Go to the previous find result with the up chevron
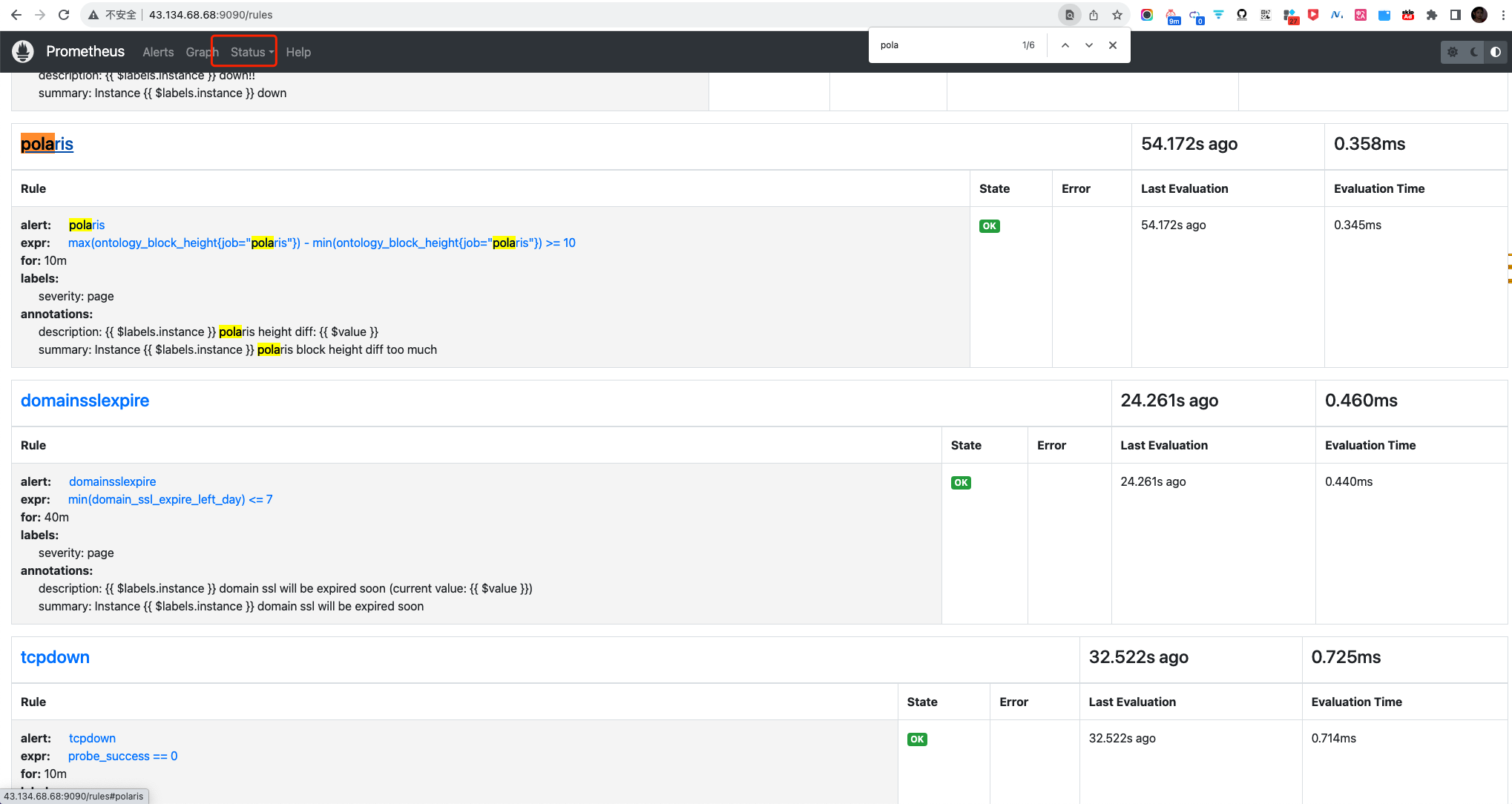 pos(1065,45)
